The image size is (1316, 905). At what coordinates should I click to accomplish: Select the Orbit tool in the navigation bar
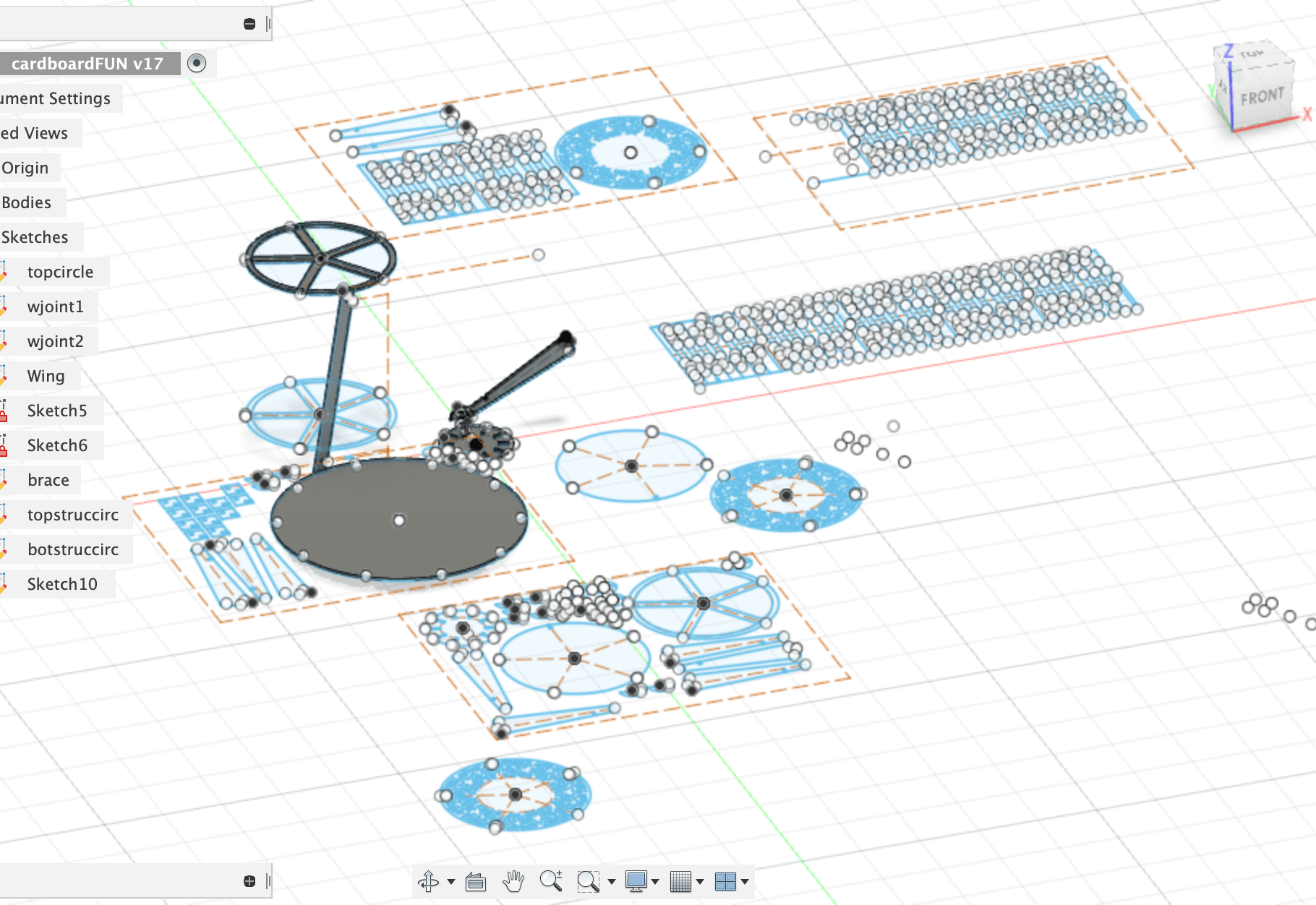tap(428, 881)
